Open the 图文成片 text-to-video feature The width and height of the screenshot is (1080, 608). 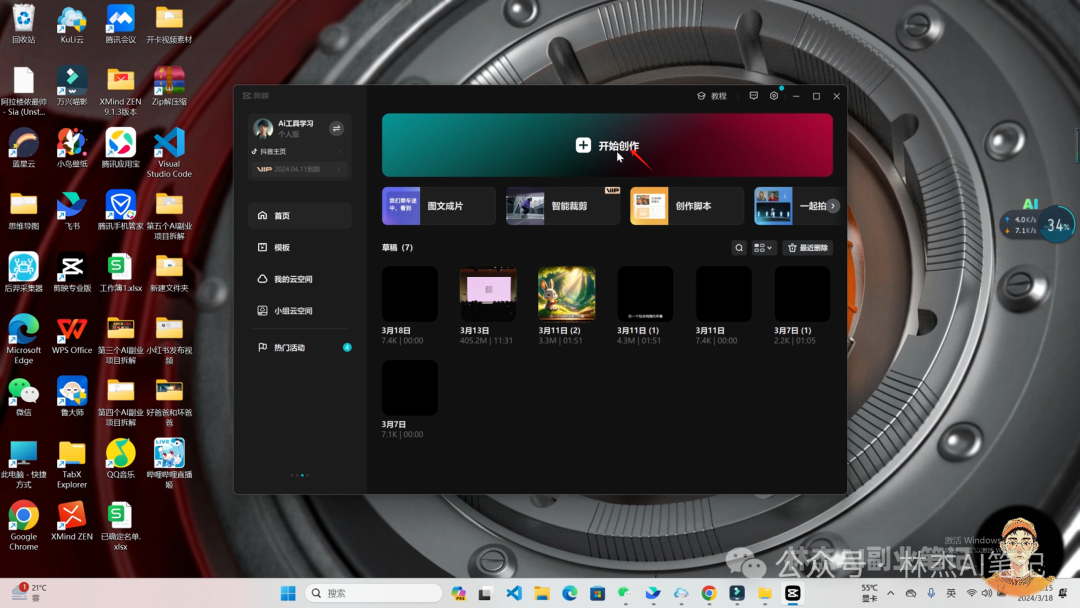439,206
